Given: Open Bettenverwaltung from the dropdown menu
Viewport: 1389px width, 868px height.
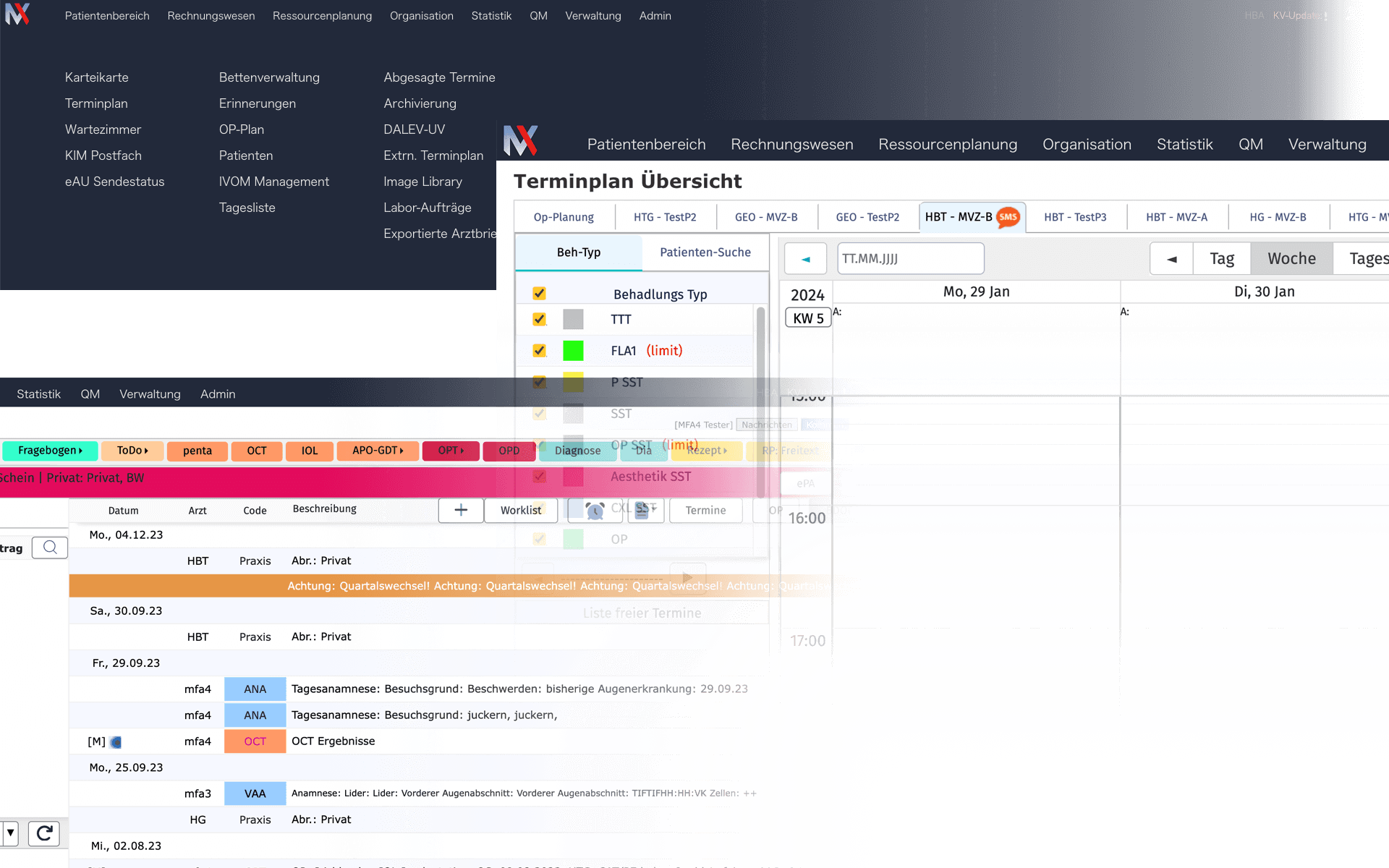Looking at the screenshot, I should [269, 77].
